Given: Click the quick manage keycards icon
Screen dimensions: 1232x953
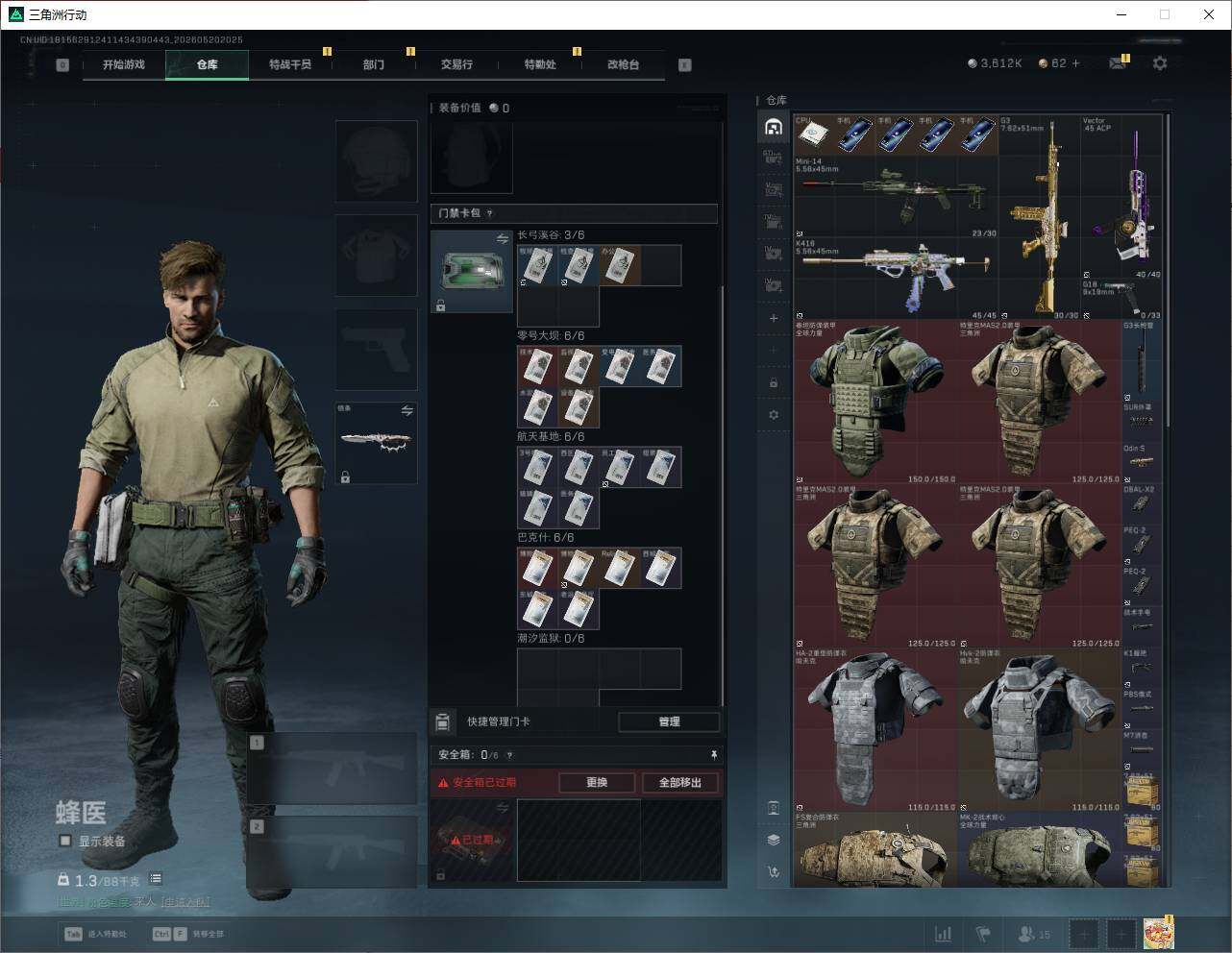Looking at the screenshot, I should point(442,721).
